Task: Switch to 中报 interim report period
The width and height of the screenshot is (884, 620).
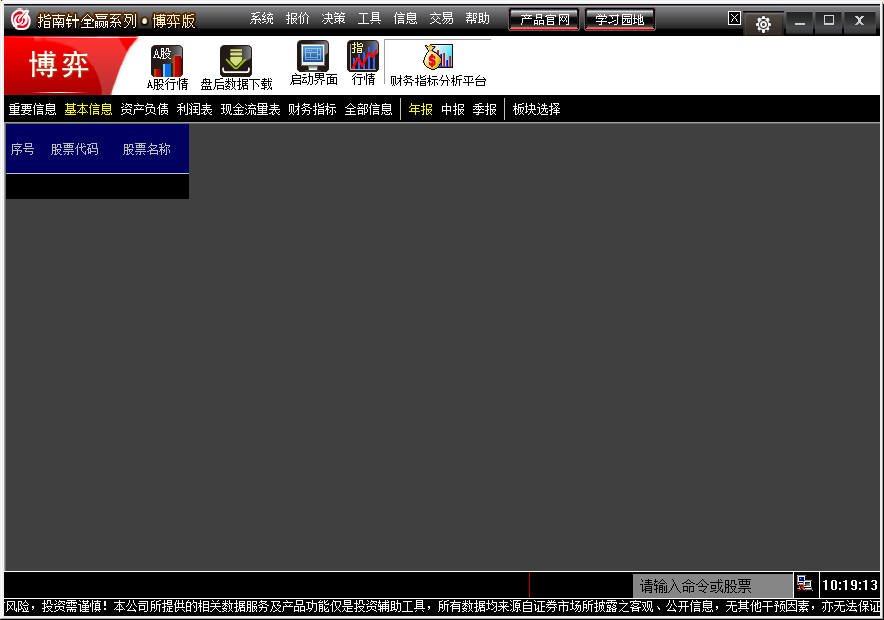Action: pyautogui.click(x=453, y=109)
